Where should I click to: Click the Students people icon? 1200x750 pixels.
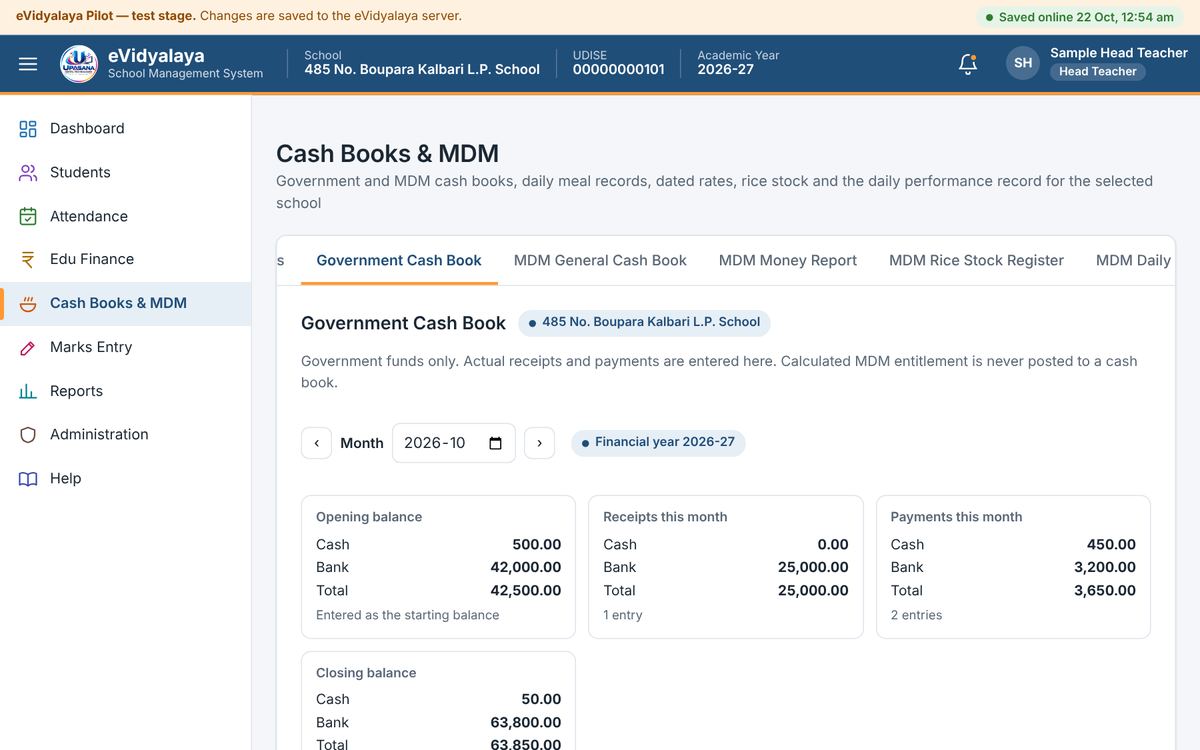(x=28, y=173)
